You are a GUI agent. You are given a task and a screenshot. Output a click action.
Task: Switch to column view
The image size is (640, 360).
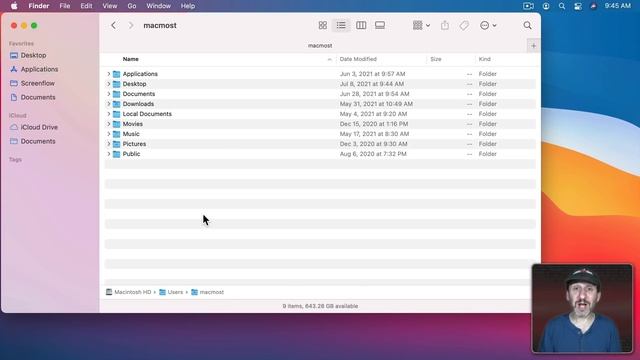pos(361,25)
